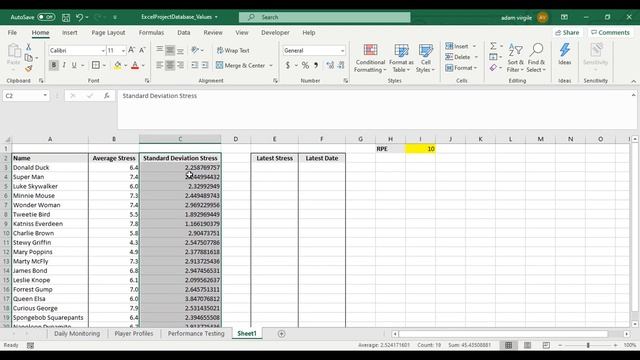Switch to Daily Monitoring sheet tab

click(77, 333)
